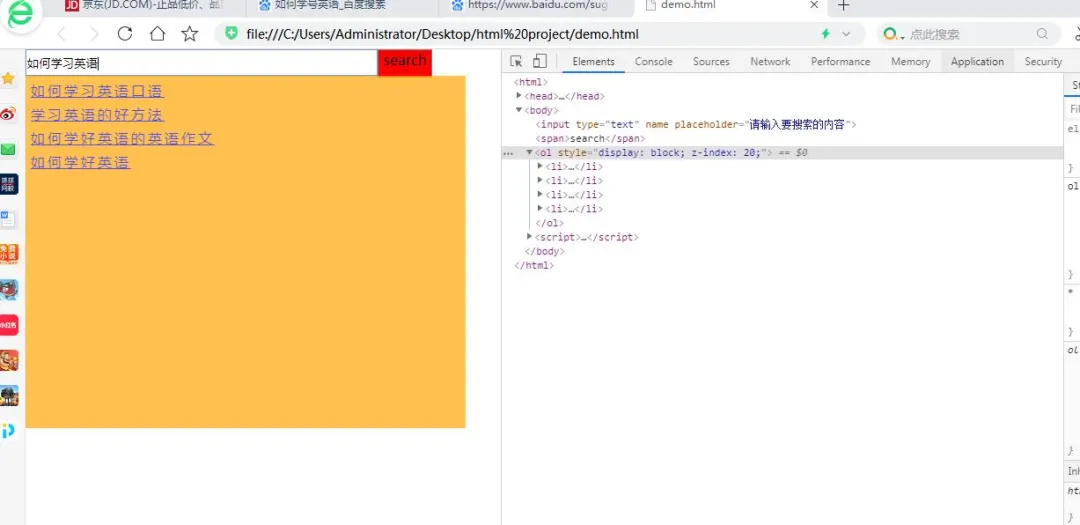Open the dark blue sidebar app icon

pyautogui.click(x=8, y=184)
